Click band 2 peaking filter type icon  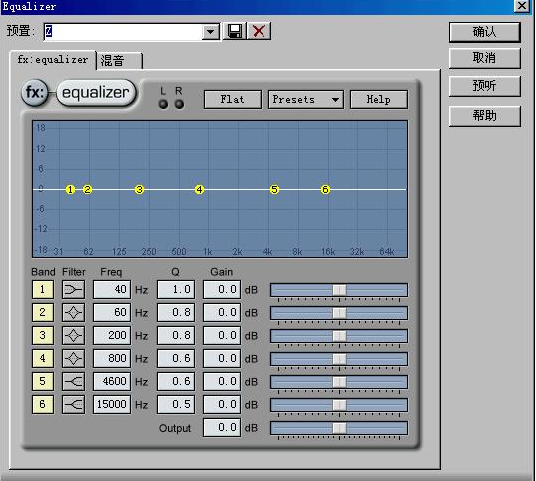pos(73,312)
